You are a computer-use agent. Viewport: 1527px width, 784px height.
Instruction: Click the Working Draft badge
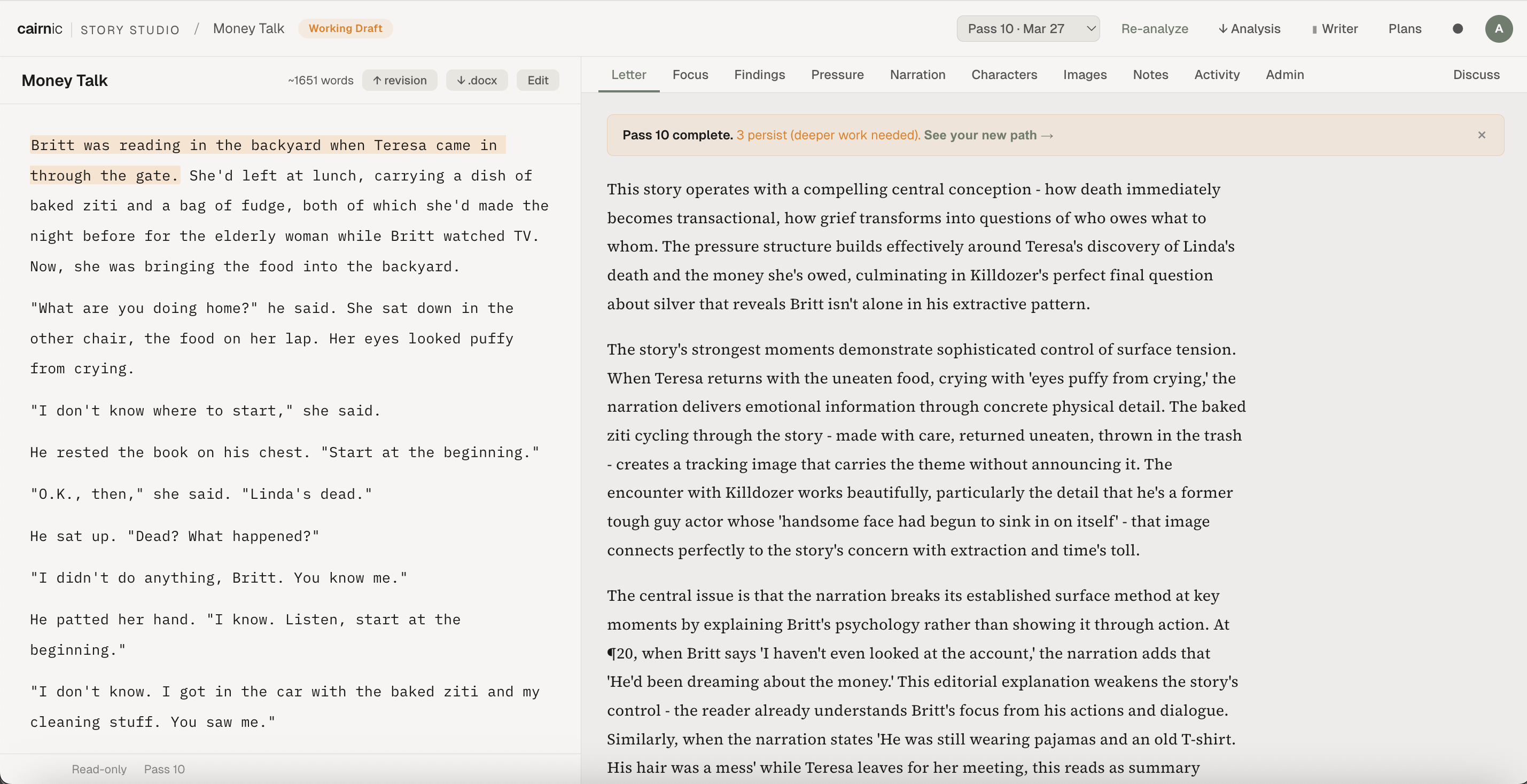click(x=345, y=28)
